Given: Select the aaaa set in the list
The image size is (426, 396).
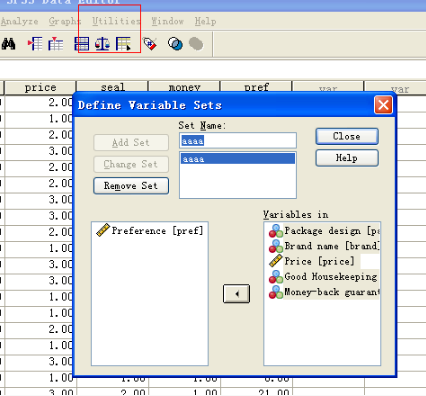Looking at the screenshot, I should pyautogui.click(x=238, y=159).
